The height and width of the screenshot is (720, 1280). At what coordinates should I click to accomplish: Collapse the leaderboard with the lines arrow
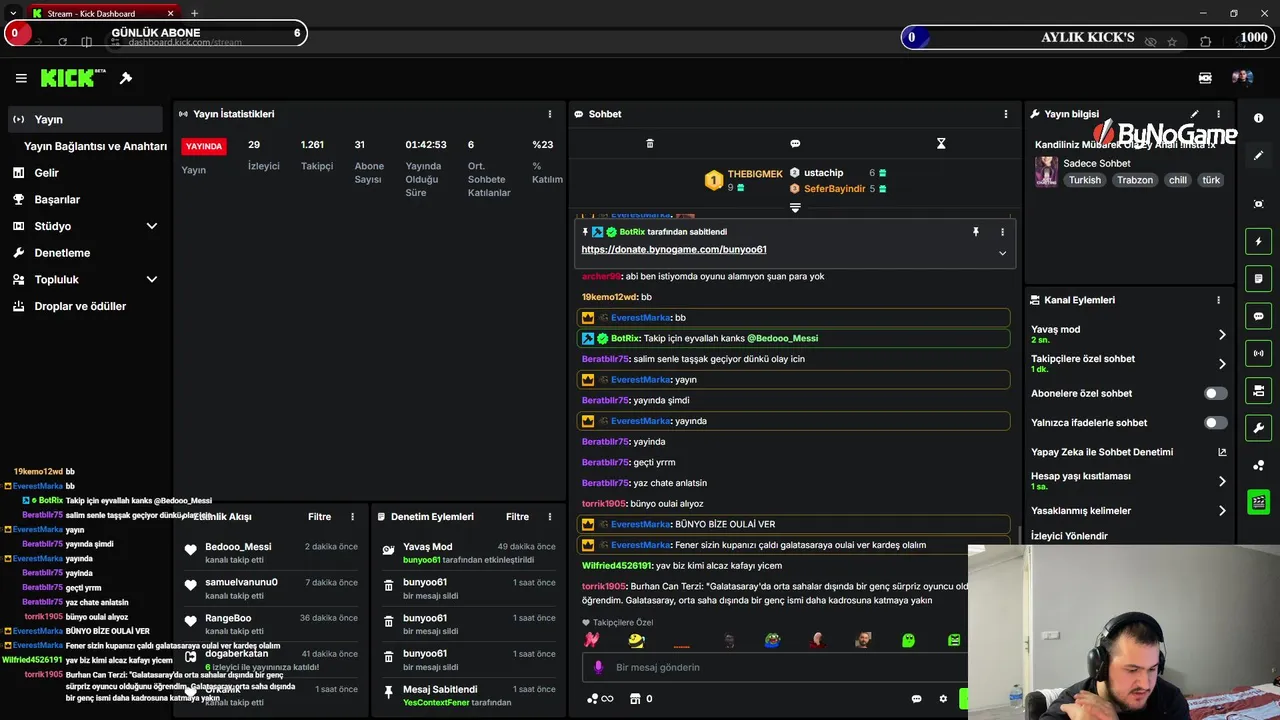coord(795,207)
